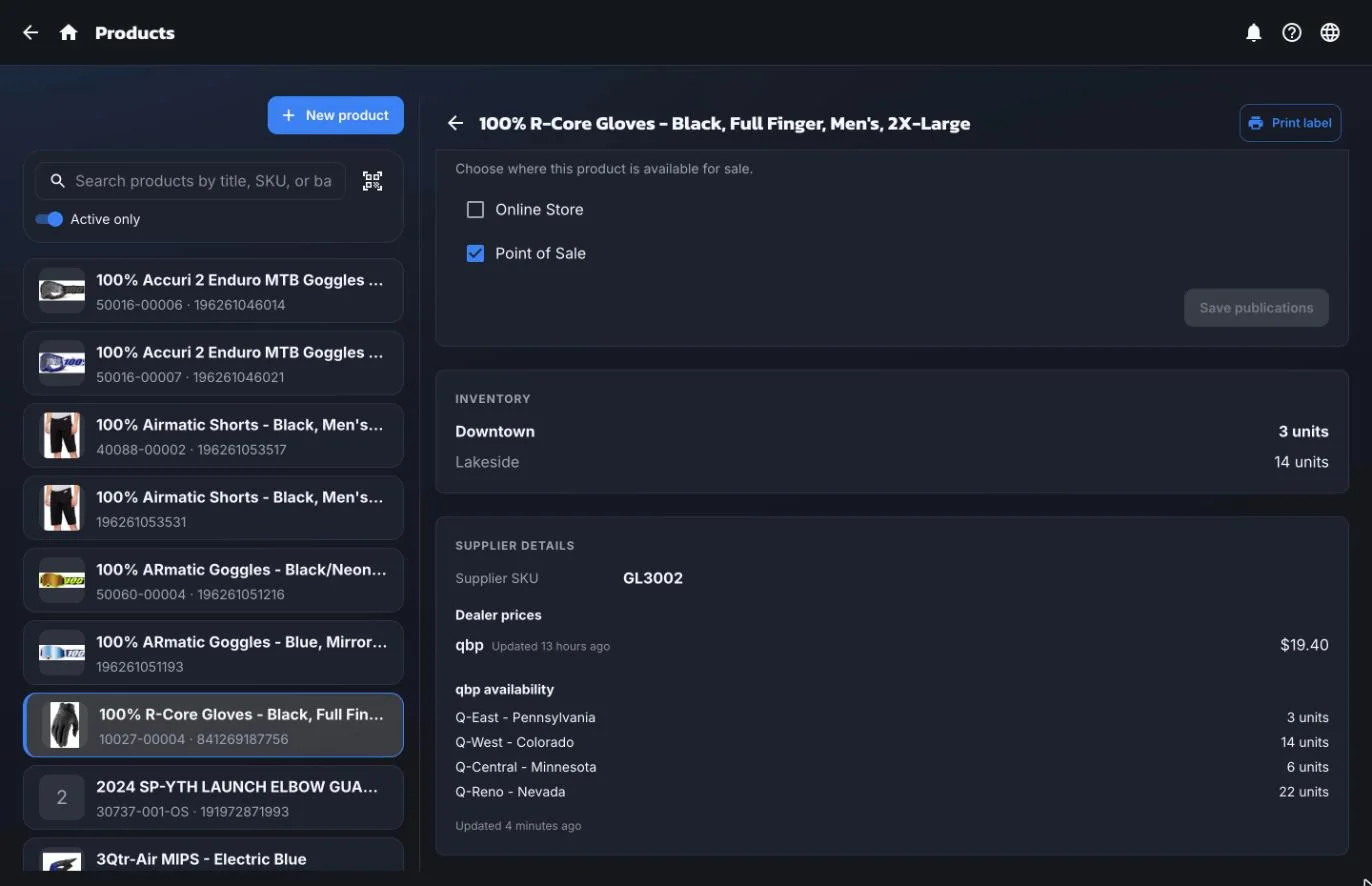Click the New product button

point(336,115)
